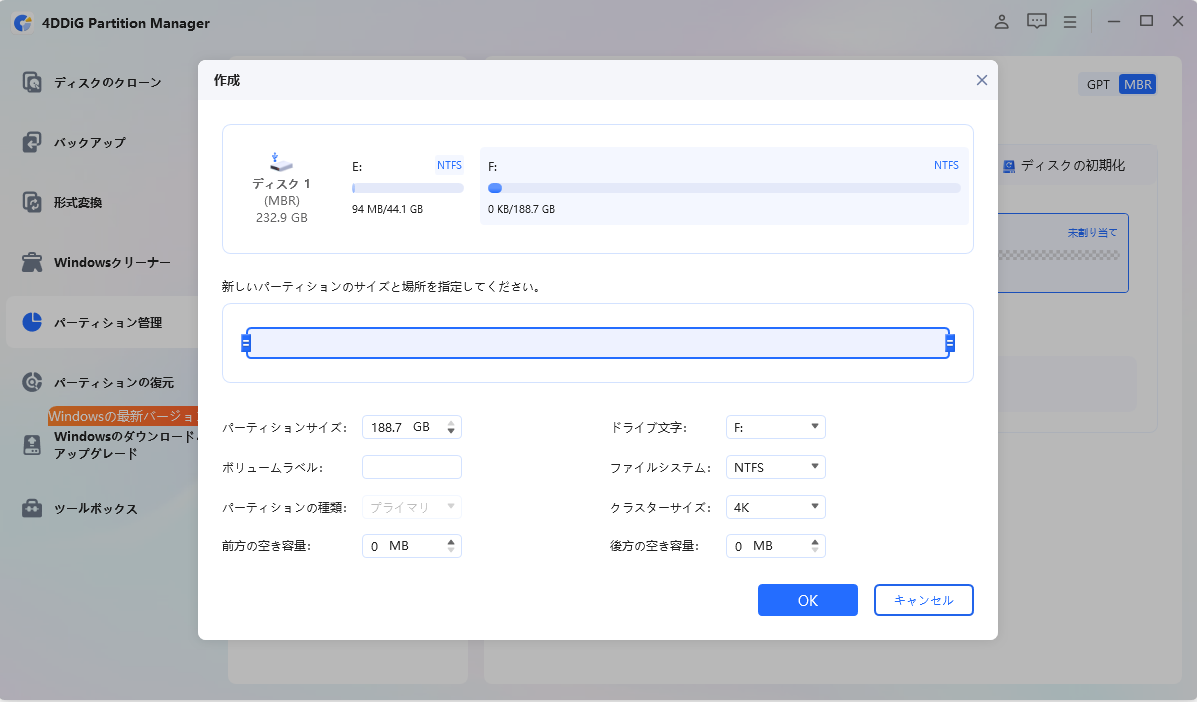Screen dimensions: 1197x702
Task: Open the Toolbox (ツールボックス) icon
Action: tap(32, 508)
